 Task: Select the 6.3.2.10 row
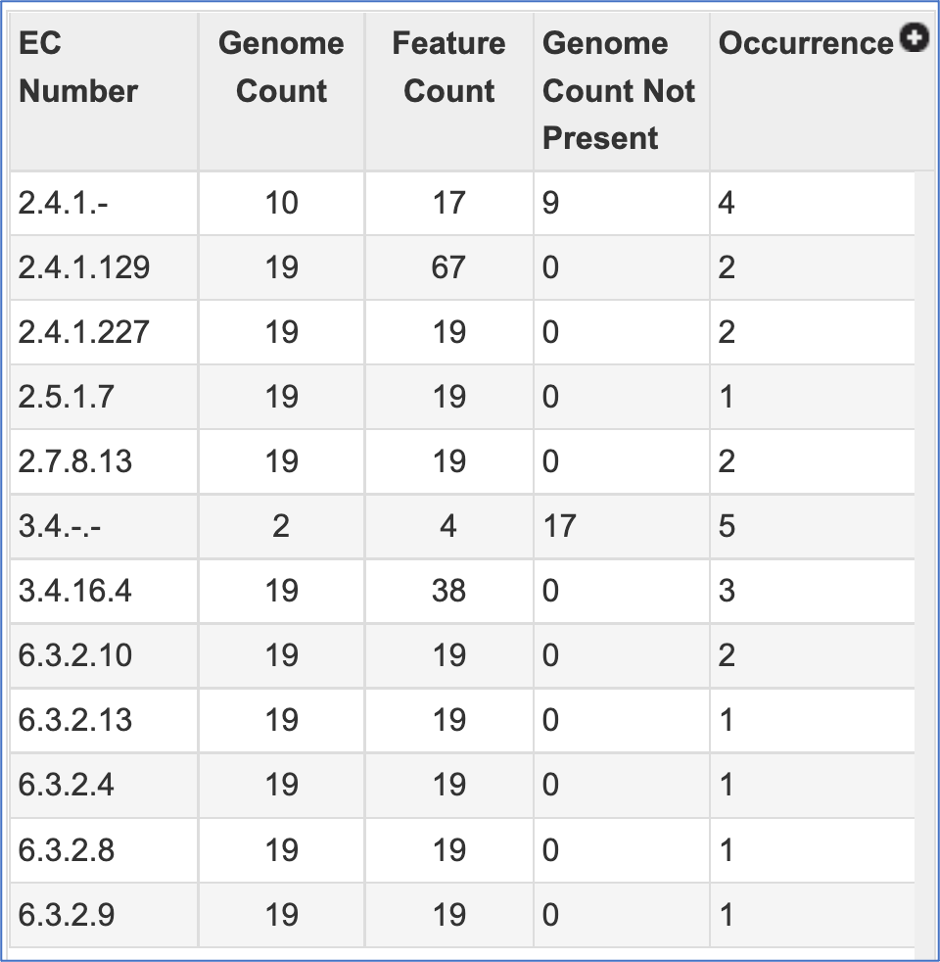click(462, 655)
